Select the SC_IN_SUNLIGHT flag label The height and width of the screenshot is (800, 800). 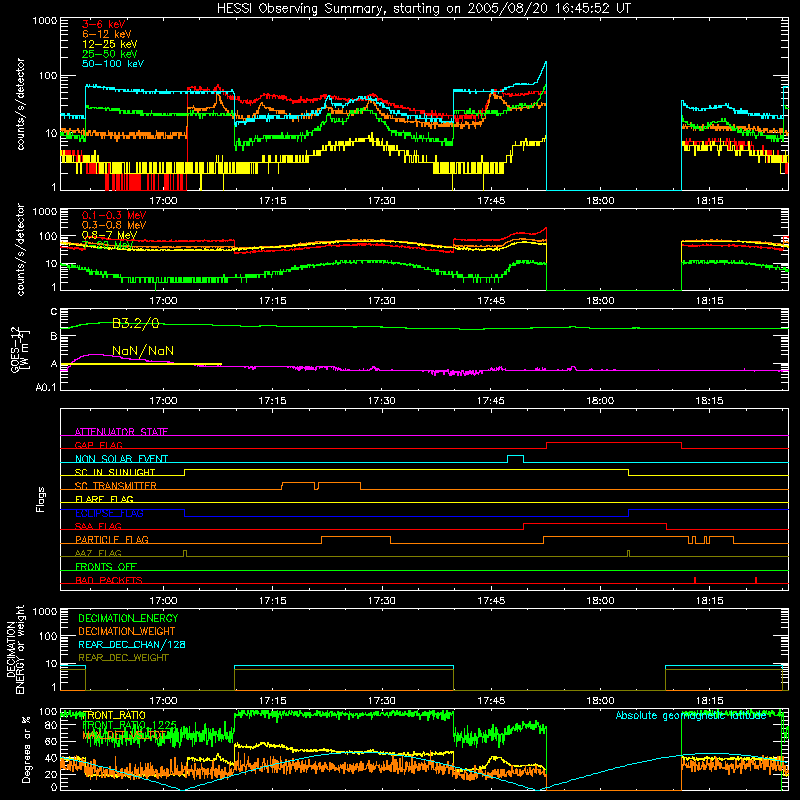click(x=115, y=472)
